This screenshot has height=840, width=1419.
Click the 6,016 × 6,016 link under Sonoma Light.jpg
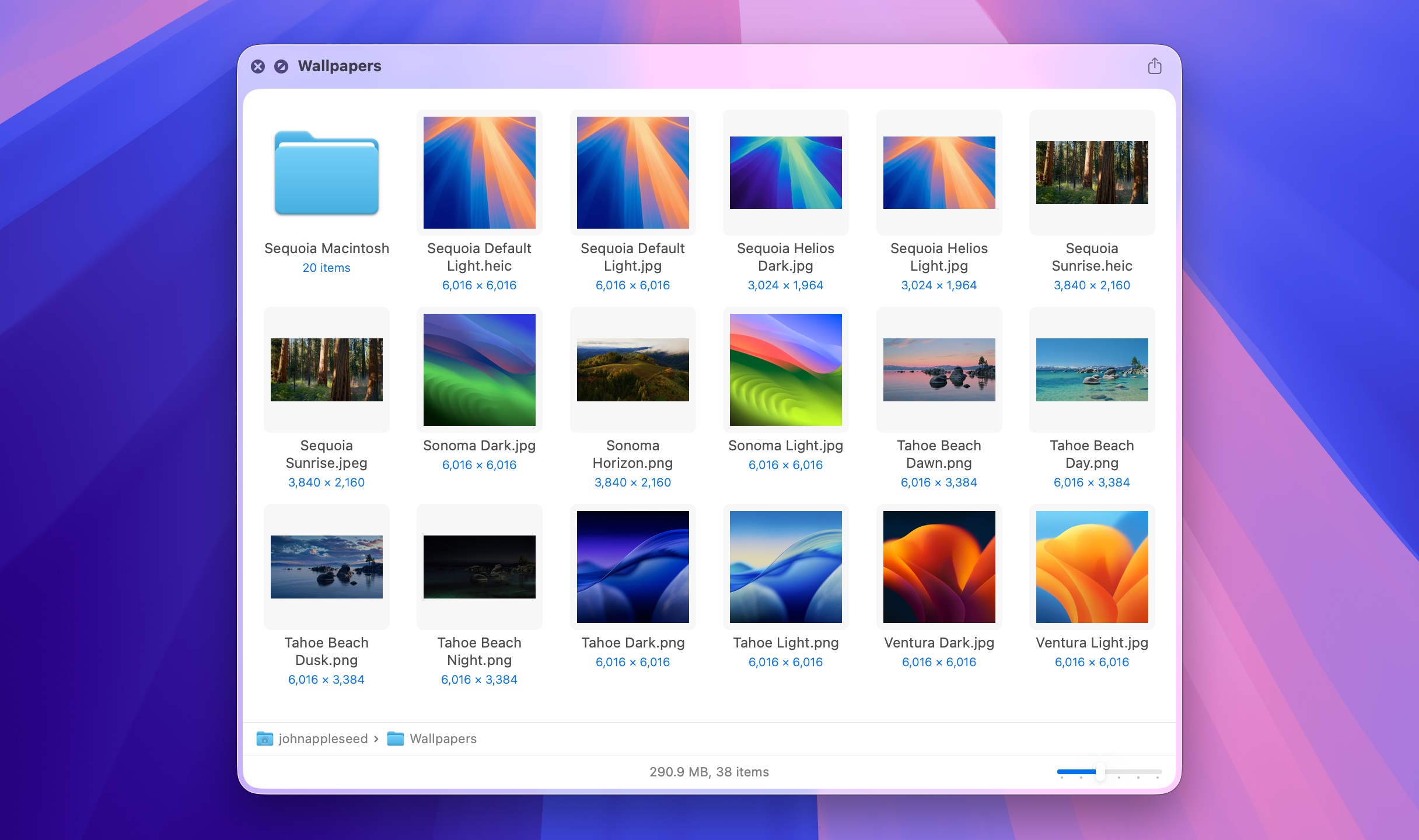click(x=785, y=465)
